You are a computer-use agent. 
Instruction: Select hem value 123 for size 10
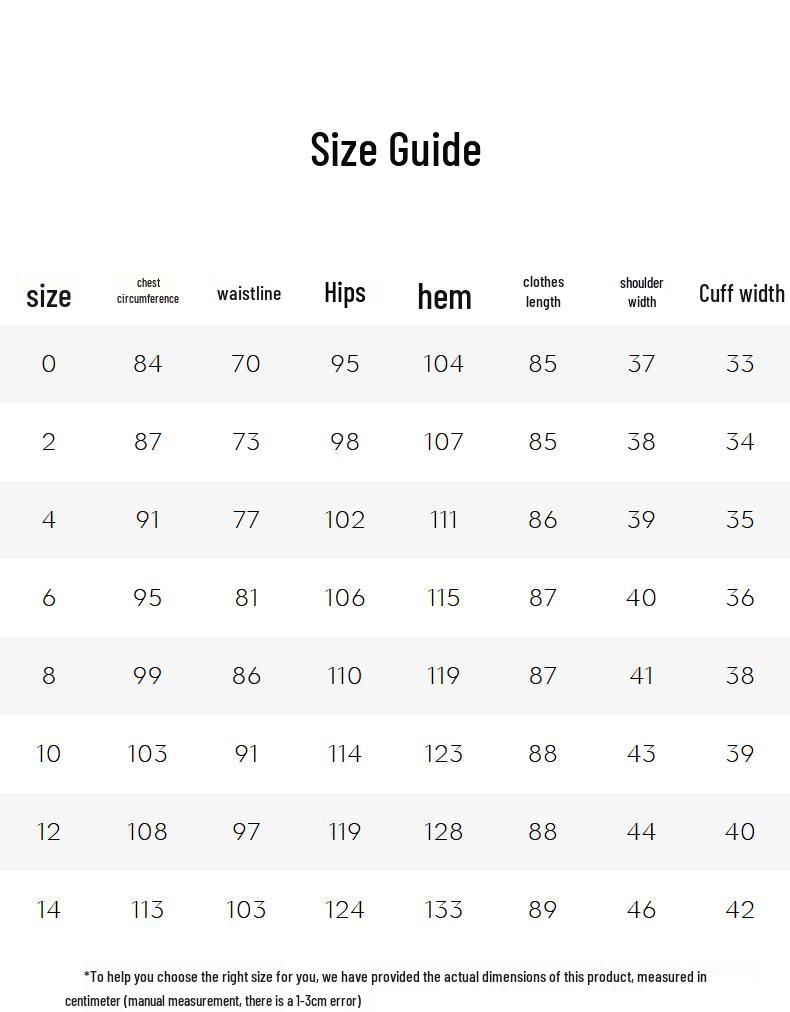[x=443, y=754]
